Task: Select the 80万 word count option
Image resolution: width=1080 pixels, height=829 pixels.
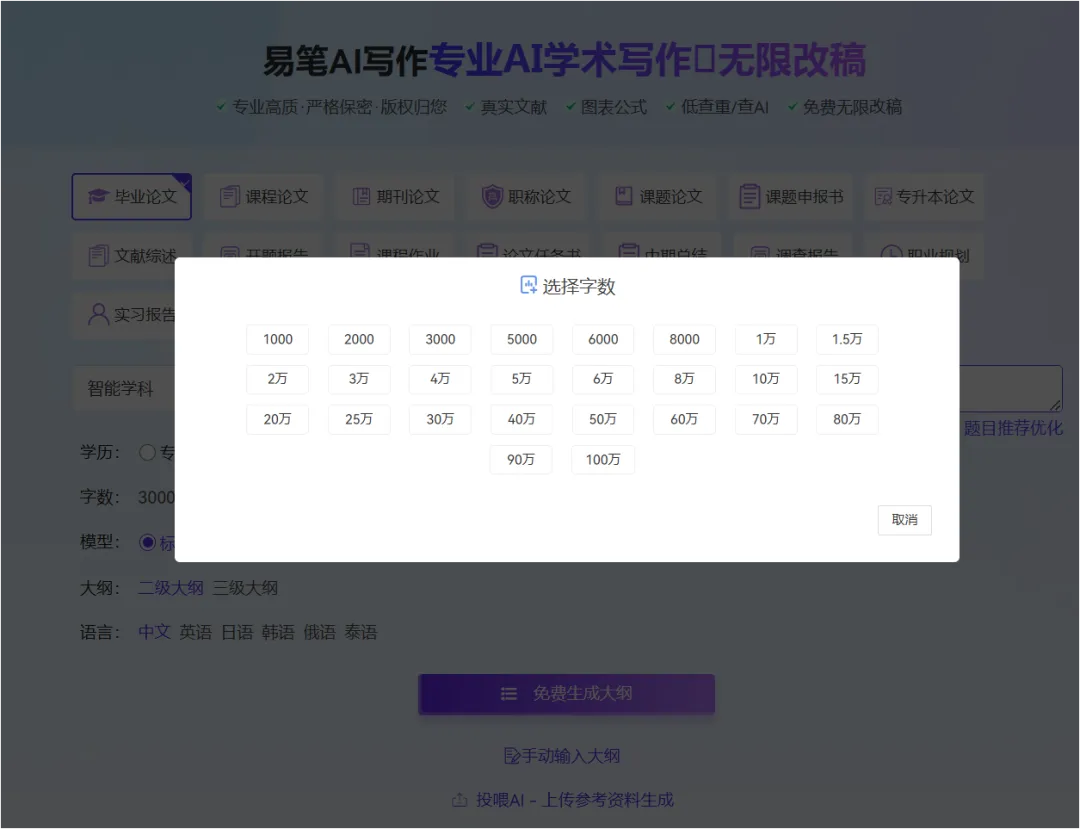Action: tap(847, 419)
